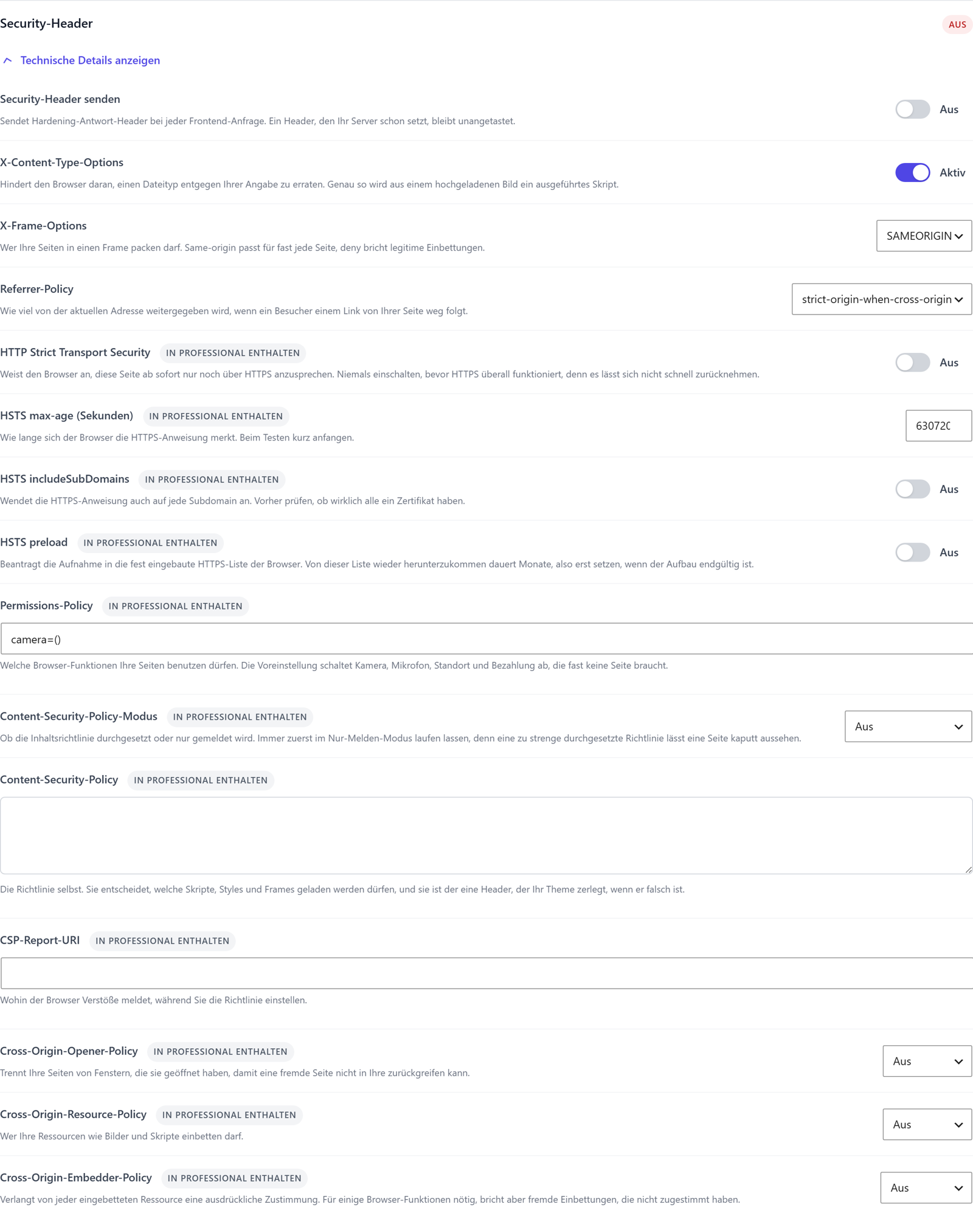Click the Professional badge beside HSTS includeSubDomains

pos(212,479)
